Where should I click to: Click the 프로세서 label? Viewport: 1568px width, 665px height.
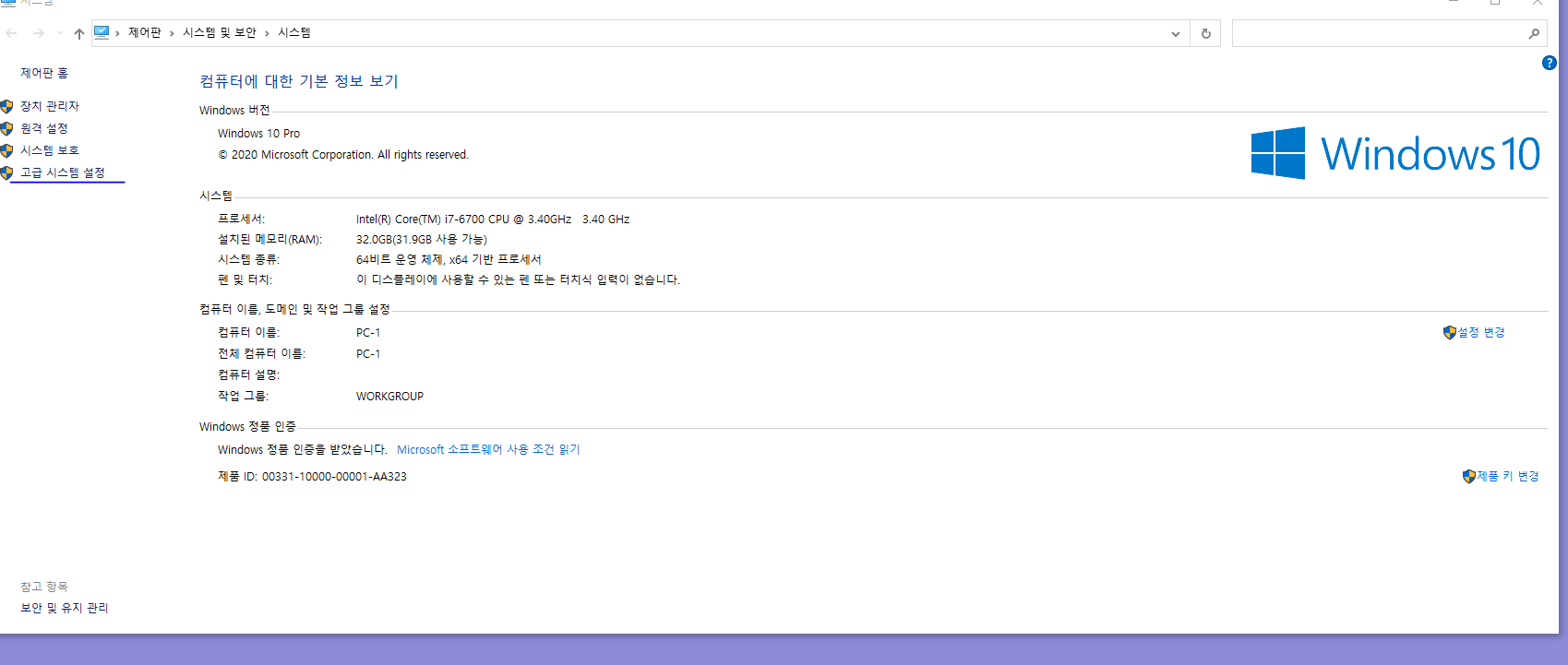(241, 219)
